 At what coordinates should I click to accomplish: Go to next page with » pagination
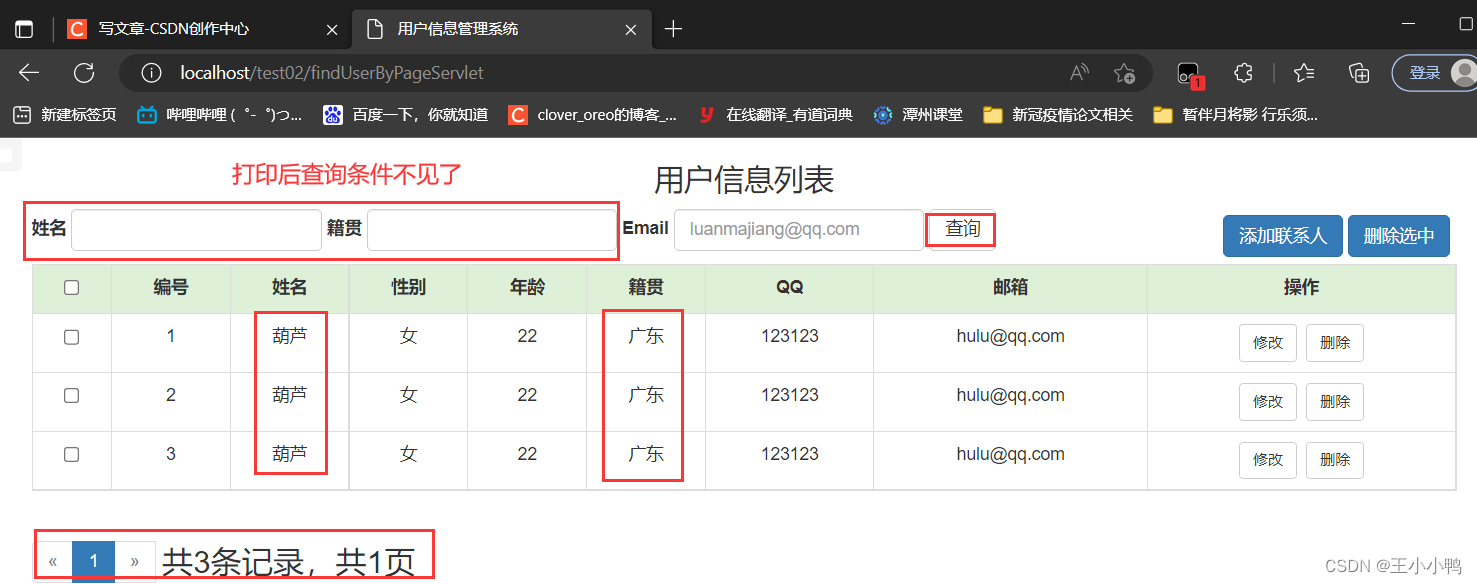click(x=135, y=562)
